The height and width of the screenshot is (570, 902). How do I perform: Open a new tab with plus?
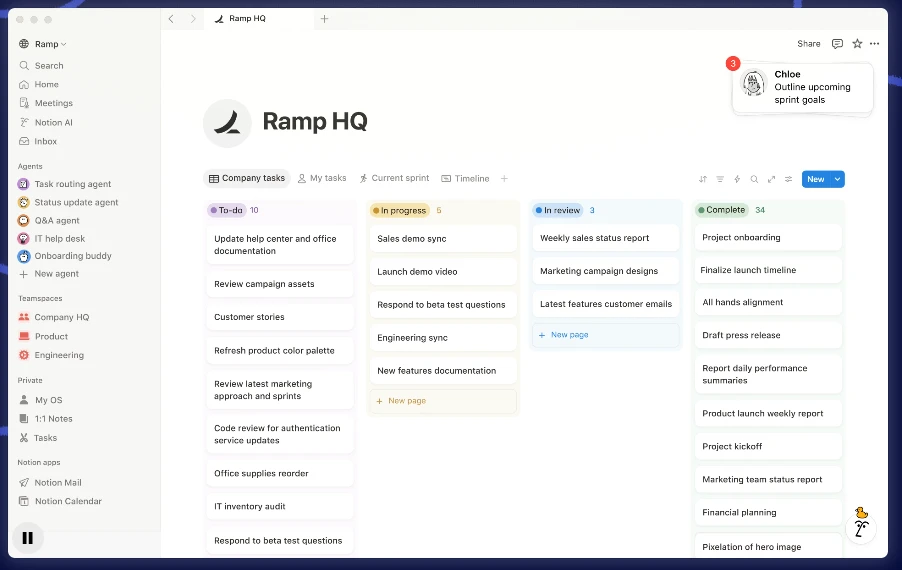(x=324, y=19)
